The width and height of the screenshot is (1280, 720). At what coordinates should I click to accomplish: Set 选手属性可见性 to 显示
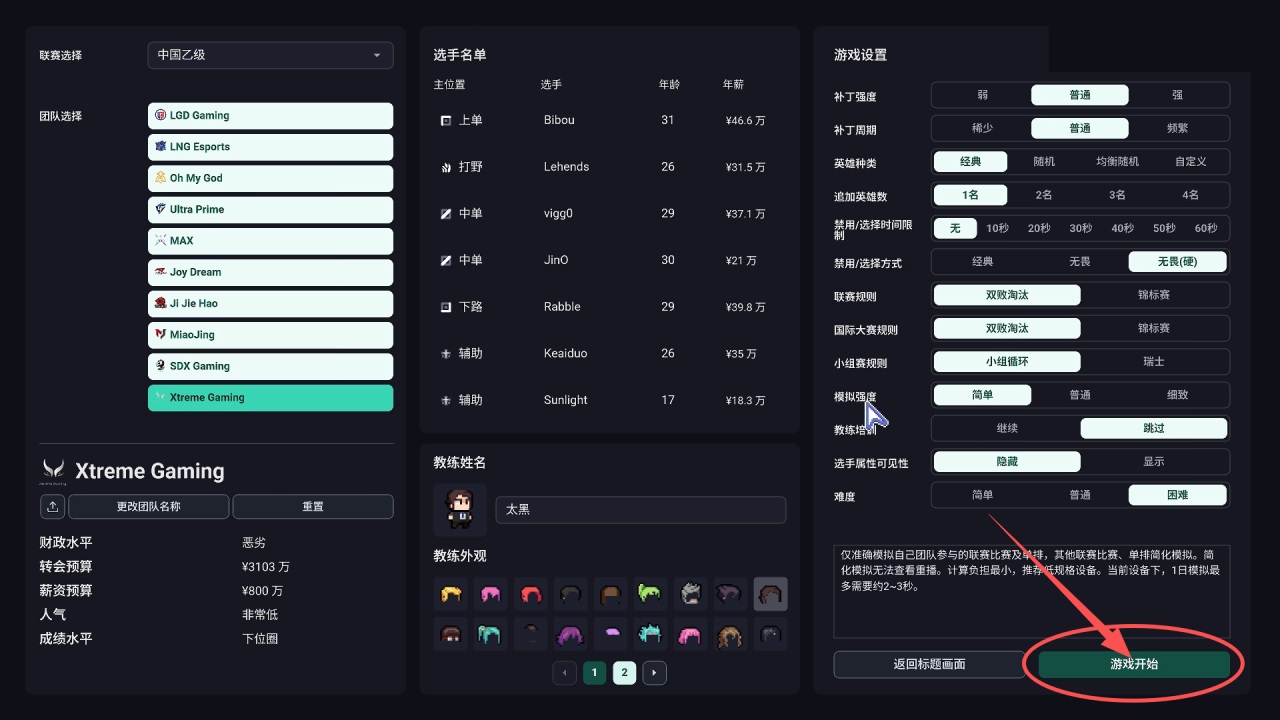pos(1154,461)
